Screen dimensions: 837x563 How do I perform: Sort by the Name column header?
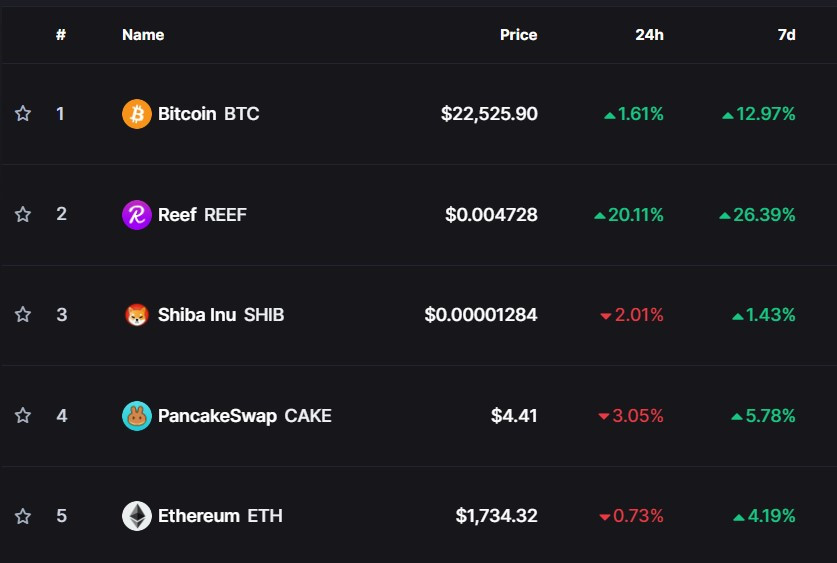click(x=143, y=35)
